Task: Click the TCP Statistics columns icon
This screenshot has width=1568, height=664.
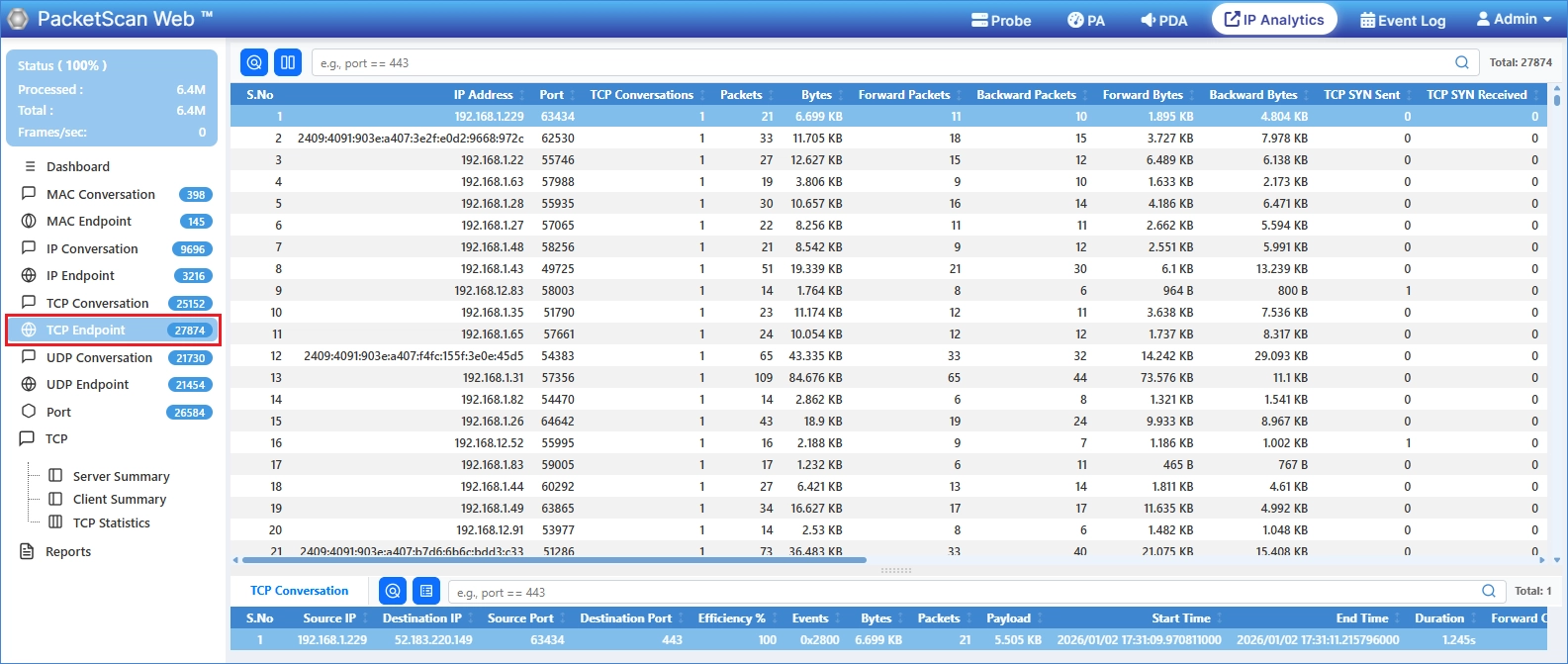Action: click(x=55, y=522)
